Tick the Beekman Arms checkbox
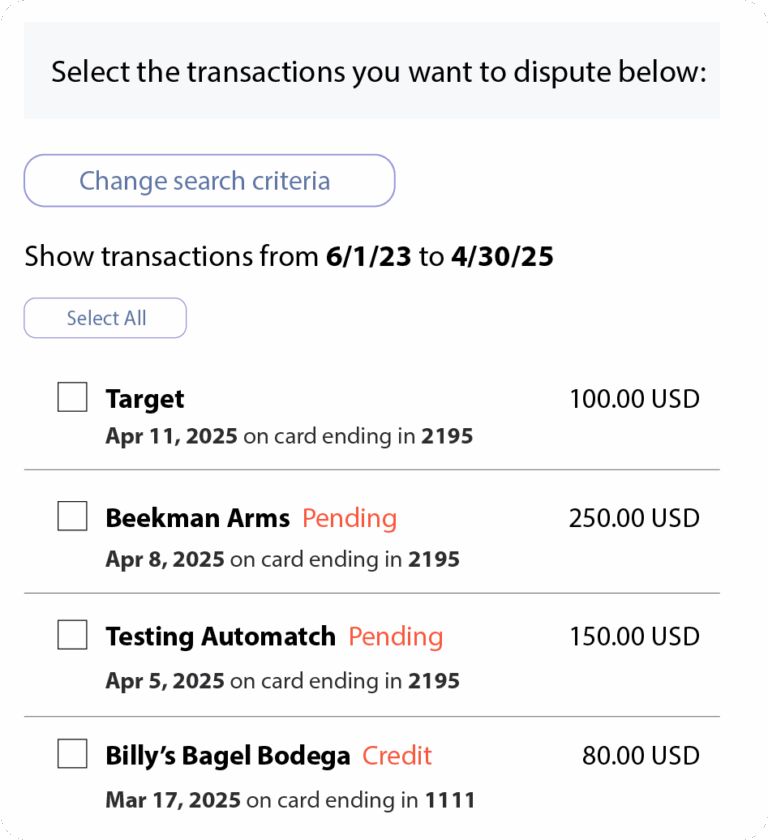This screenshot has height=840, width=768. pos(72,516)
